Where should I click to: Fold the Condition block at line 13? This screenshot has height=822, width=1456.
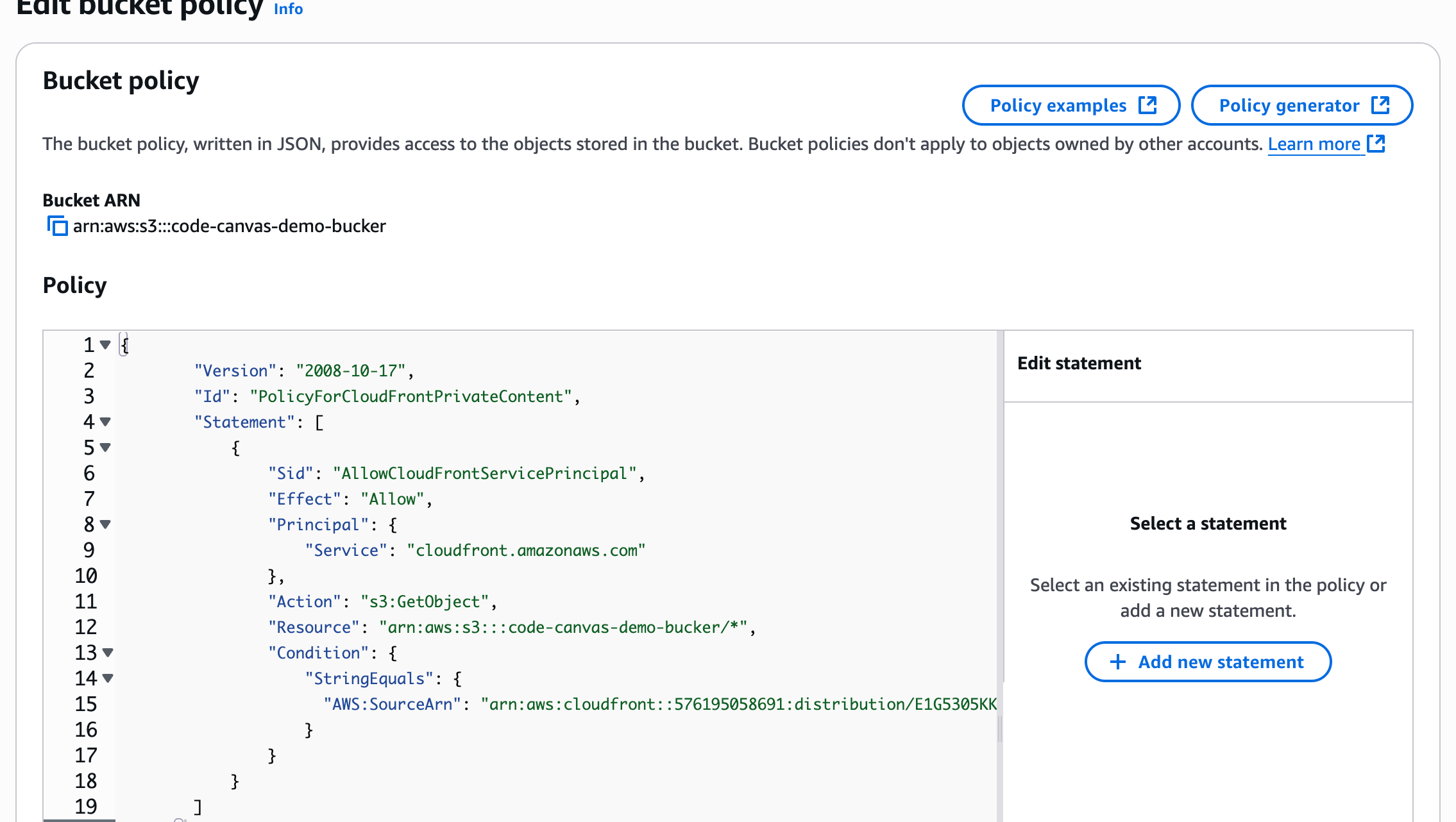[108, 653]
